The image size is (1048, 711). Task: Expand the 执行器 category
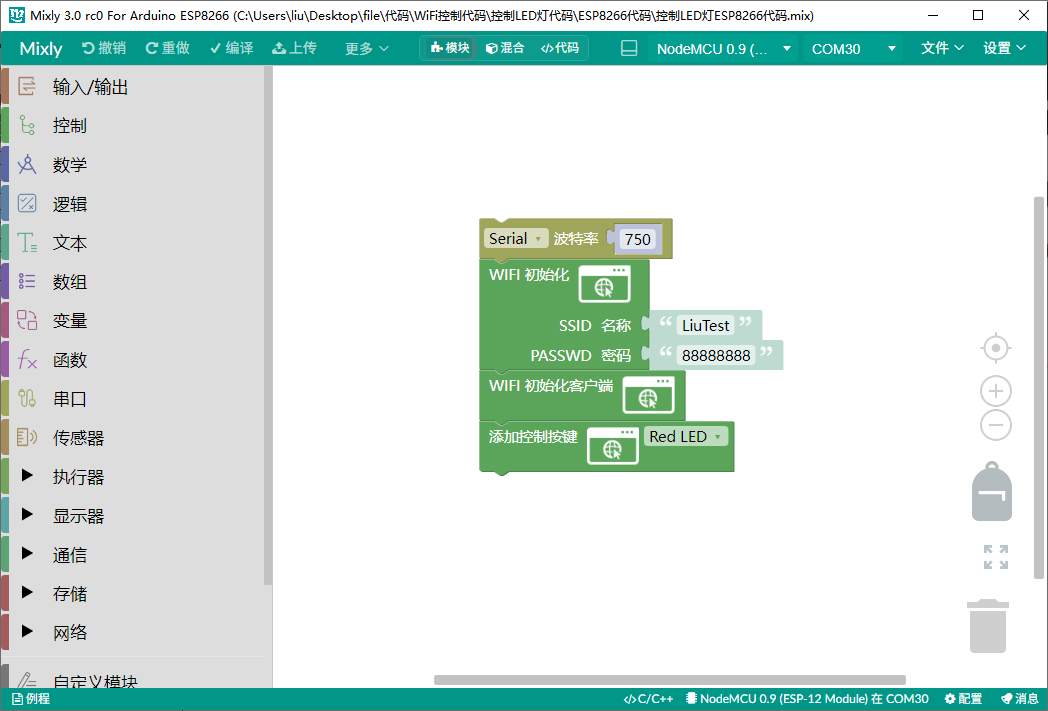point(27,476)
